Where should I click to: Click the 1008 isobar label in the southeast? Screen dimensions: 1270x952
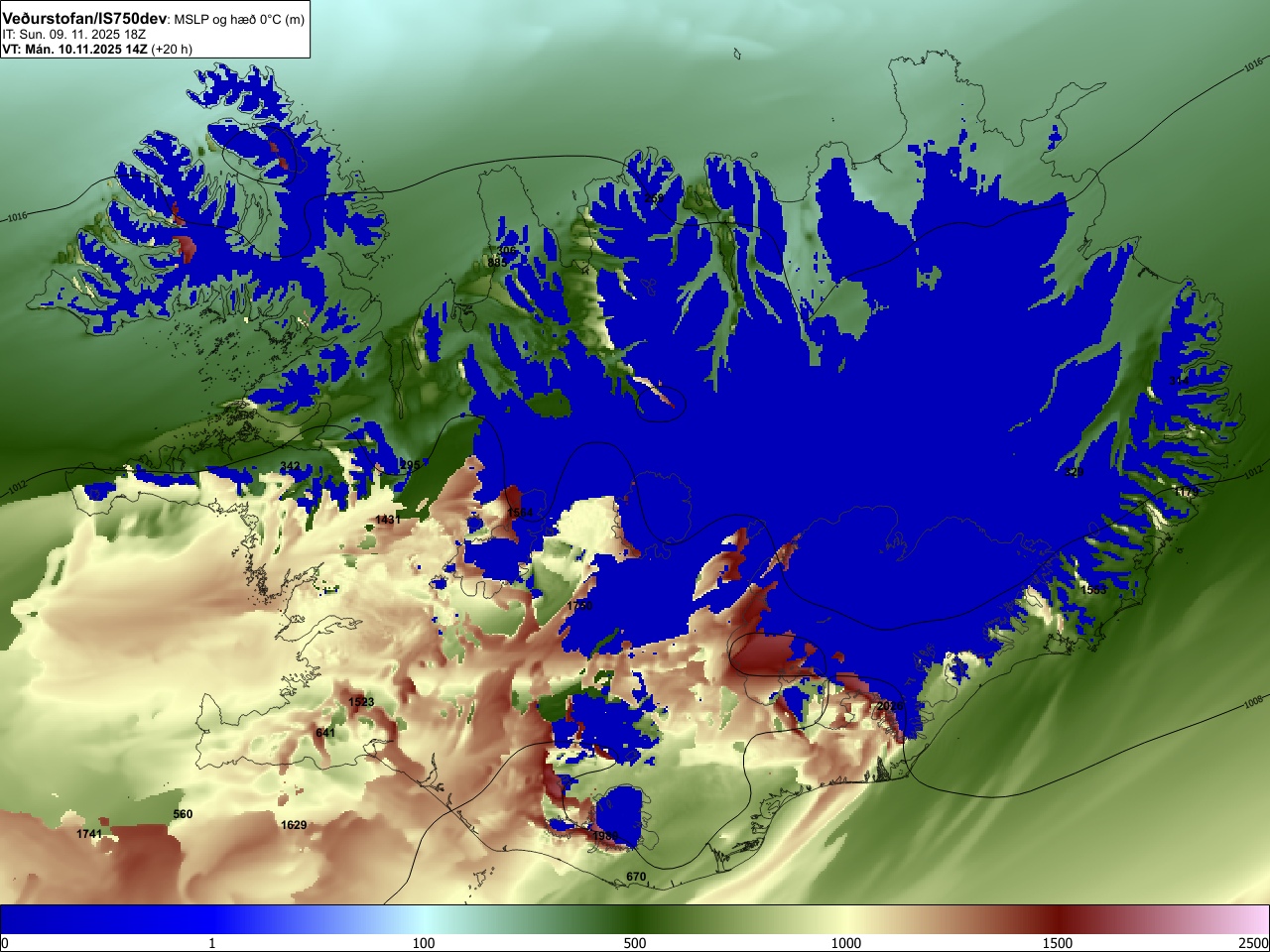[x=1253, y=703]
